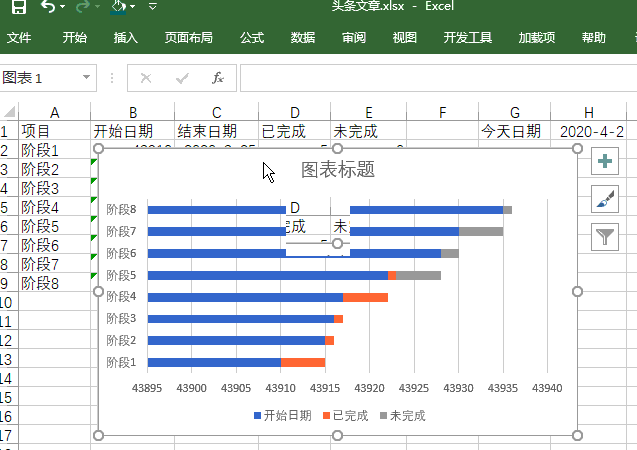Select column H header

(x=588, y=112)
